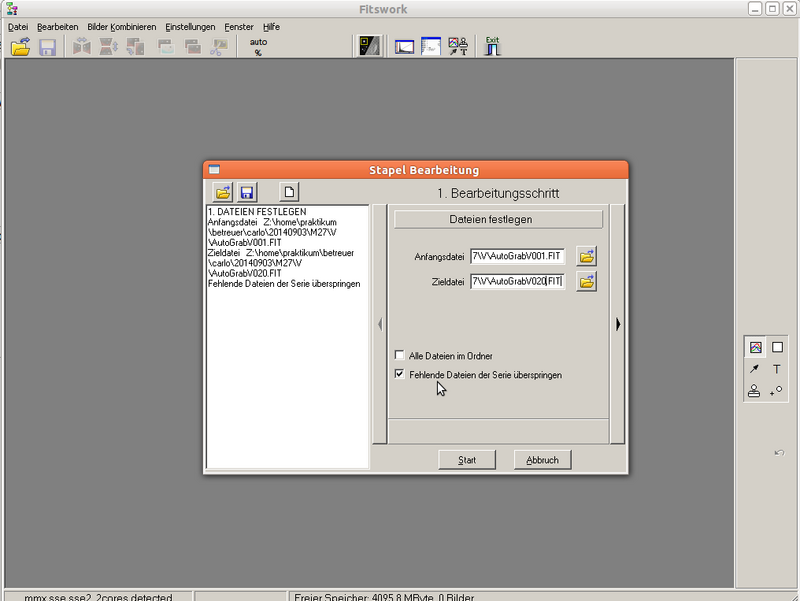Browse for the Zieldatei using its folder button
Image resolution: width=800 pixels, height=601 pixels.
coord(586,282)
